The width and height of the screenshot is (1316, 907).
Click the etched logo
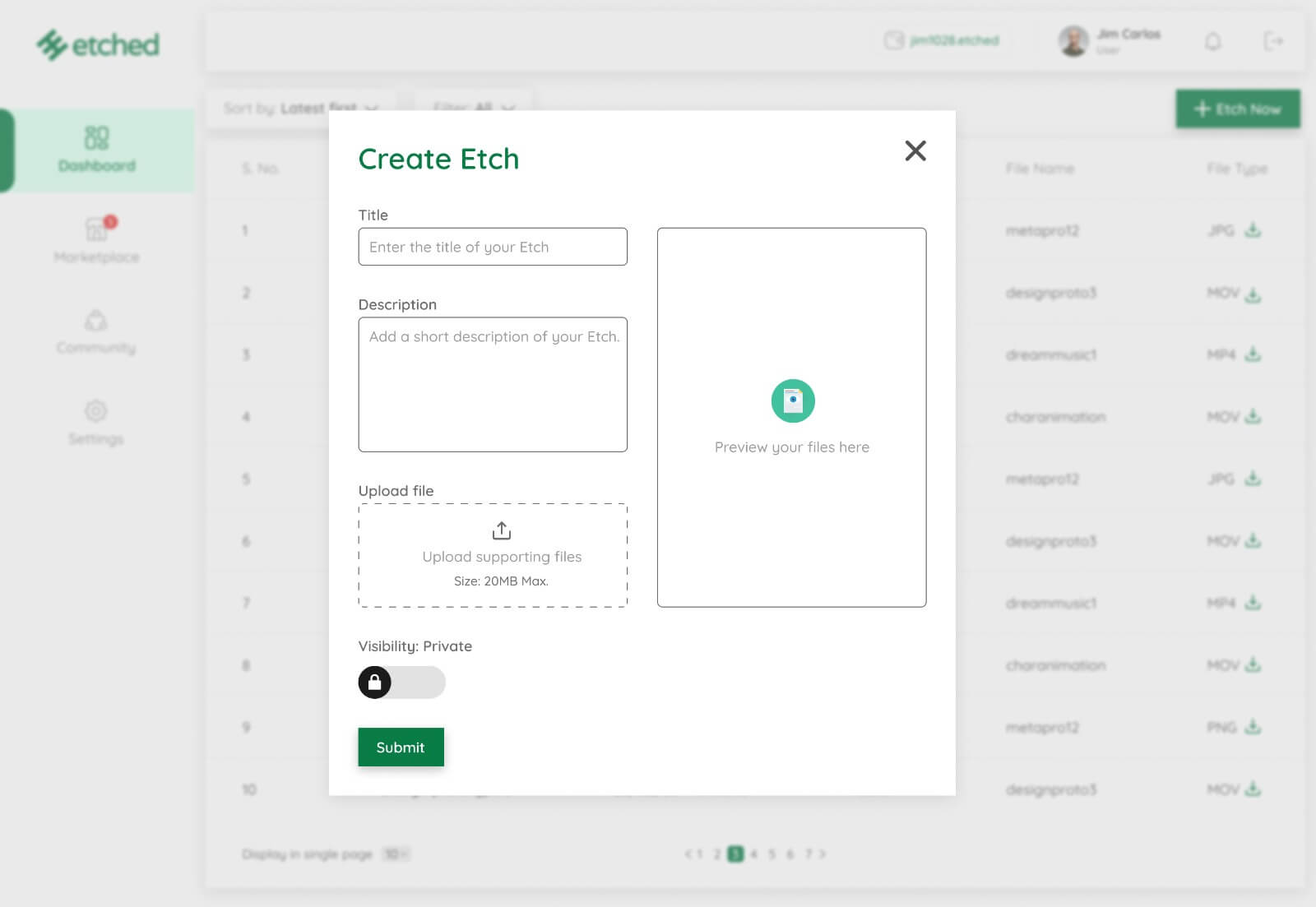[98, 45]
